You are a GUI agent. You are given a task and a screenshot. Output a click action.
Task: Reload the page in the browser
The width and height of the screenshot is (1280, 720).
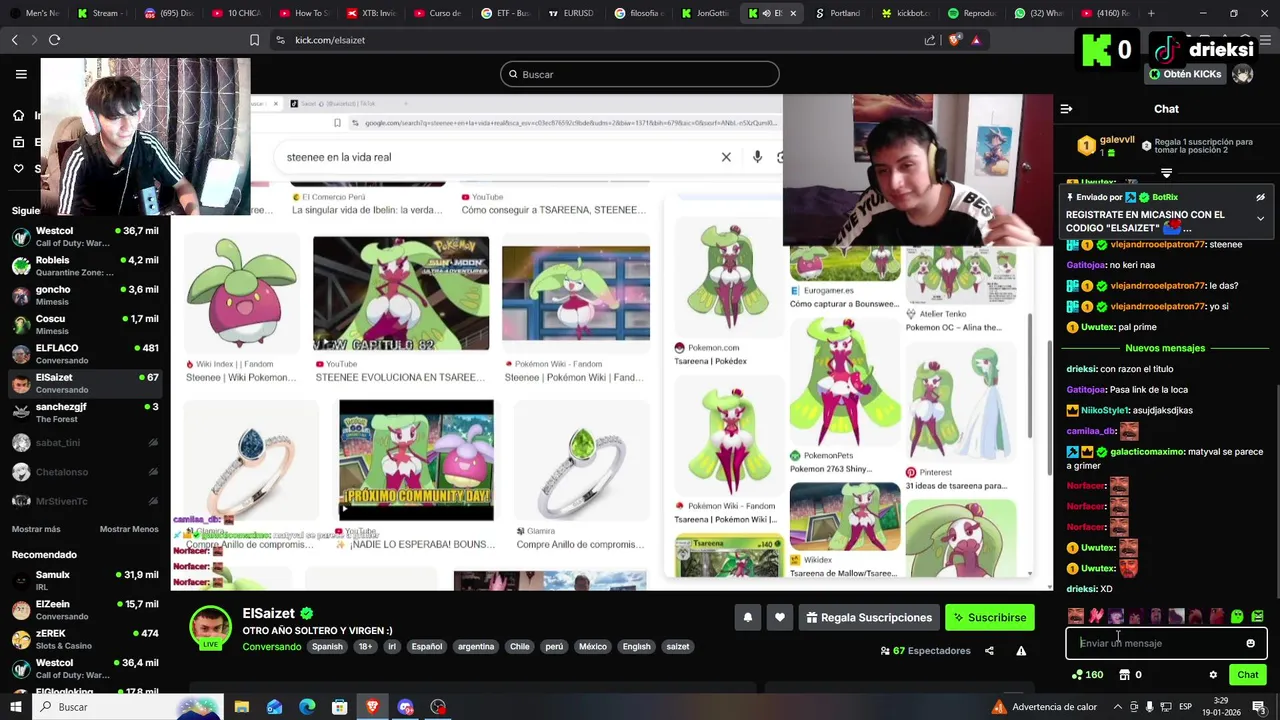pos(55,40)
